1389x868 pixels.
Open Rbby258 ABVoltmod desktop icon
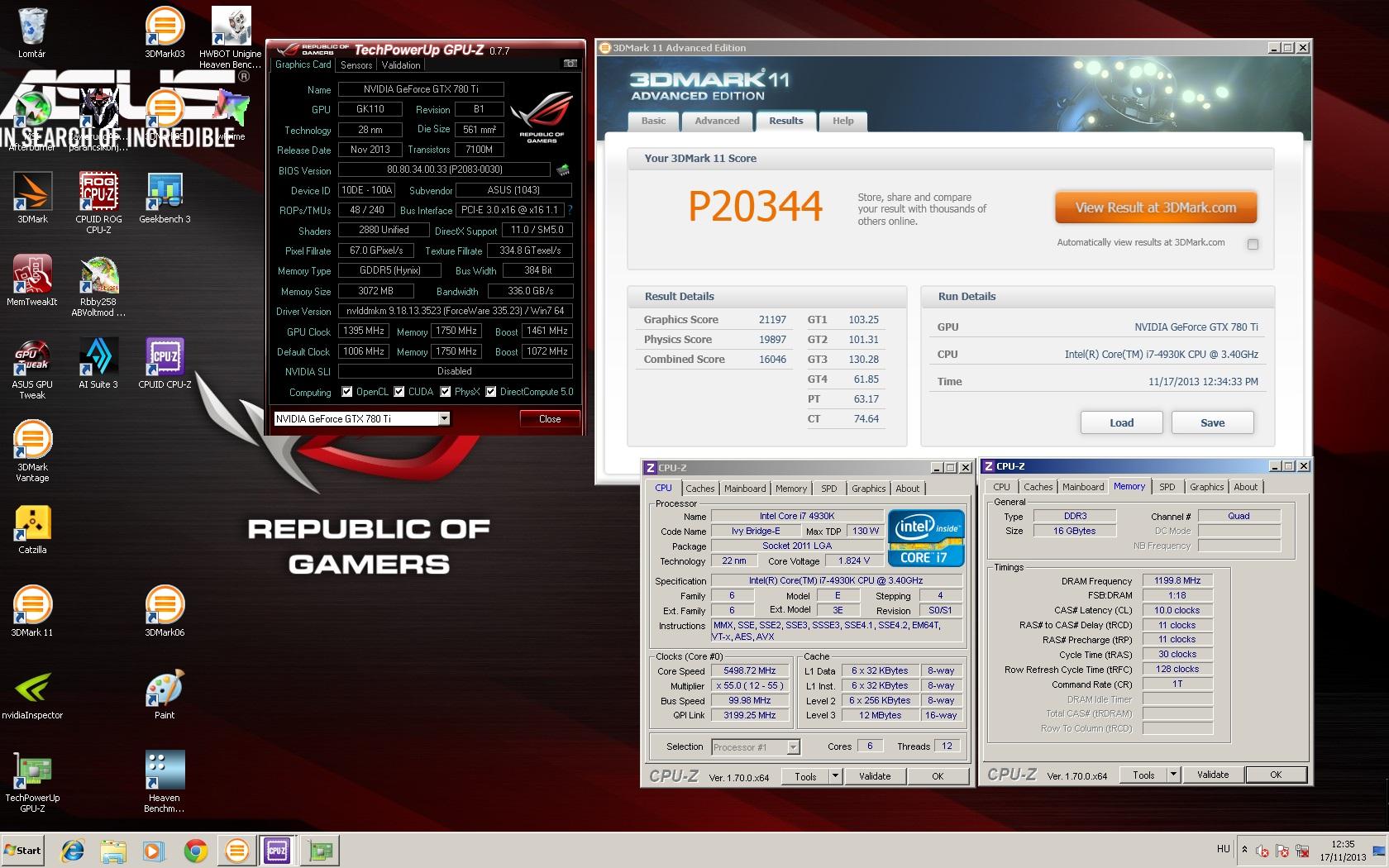(98, 285)
